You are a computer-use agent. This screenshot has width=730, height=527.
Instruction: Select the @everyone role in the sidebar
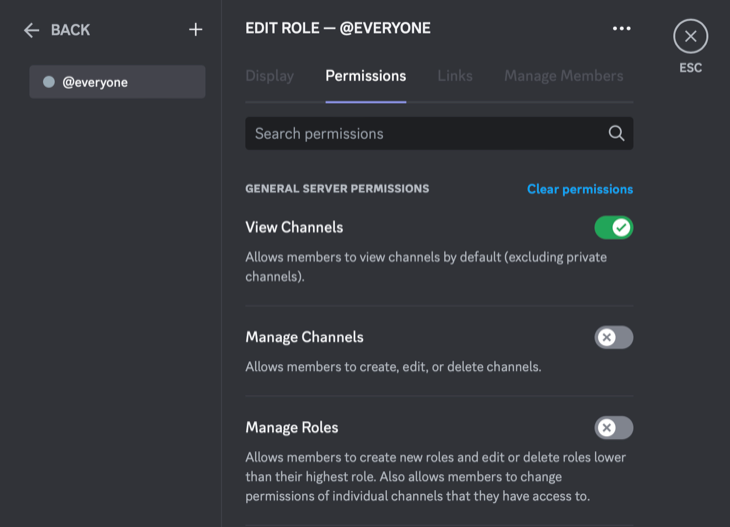(117, 82)
